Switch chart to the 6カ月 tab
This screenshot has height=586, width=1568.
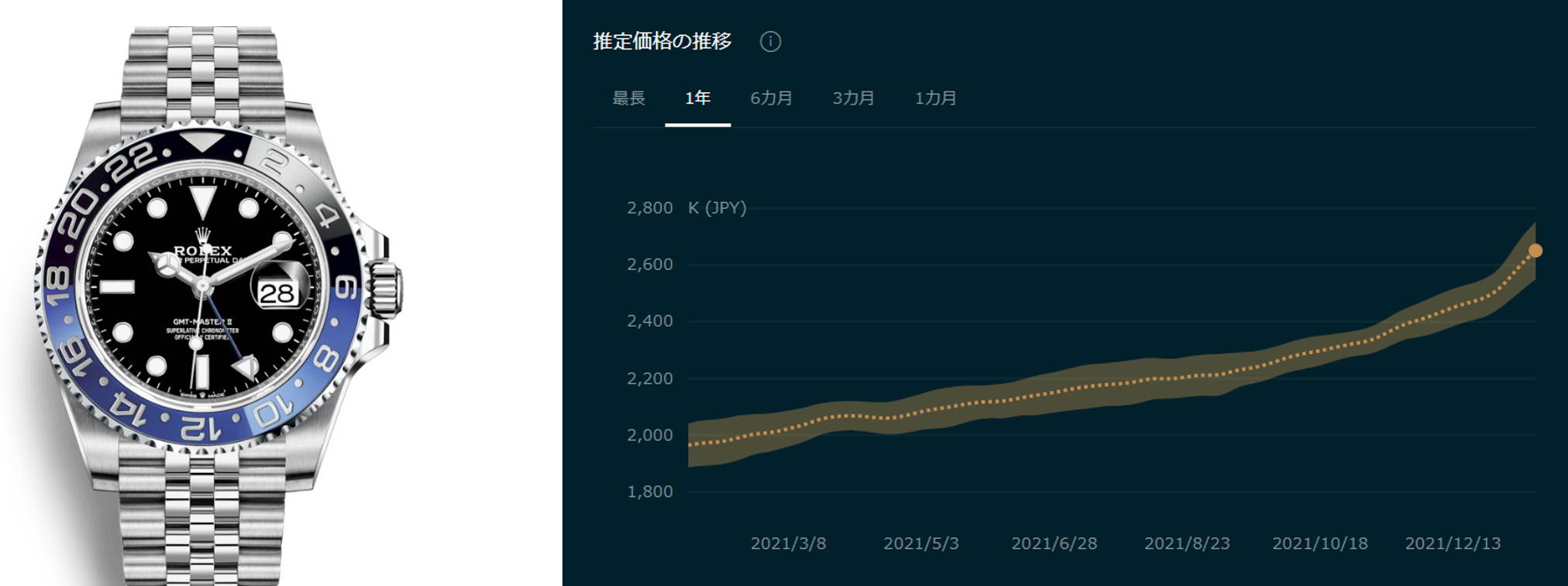pyautogui.click(x=771, y=98)
